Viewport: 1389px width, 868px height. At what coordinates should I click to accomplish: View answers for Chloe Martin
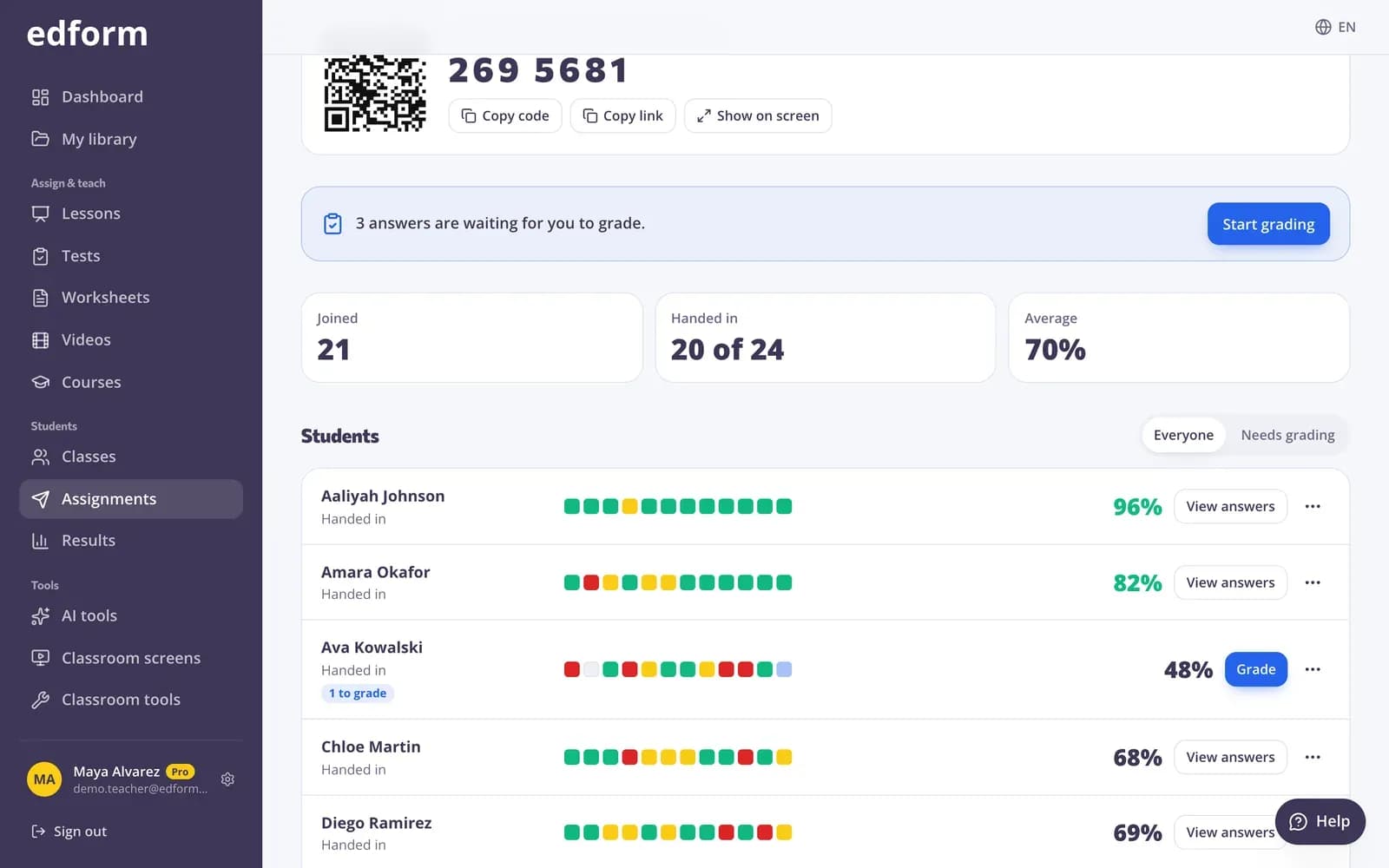(1230, 757)
